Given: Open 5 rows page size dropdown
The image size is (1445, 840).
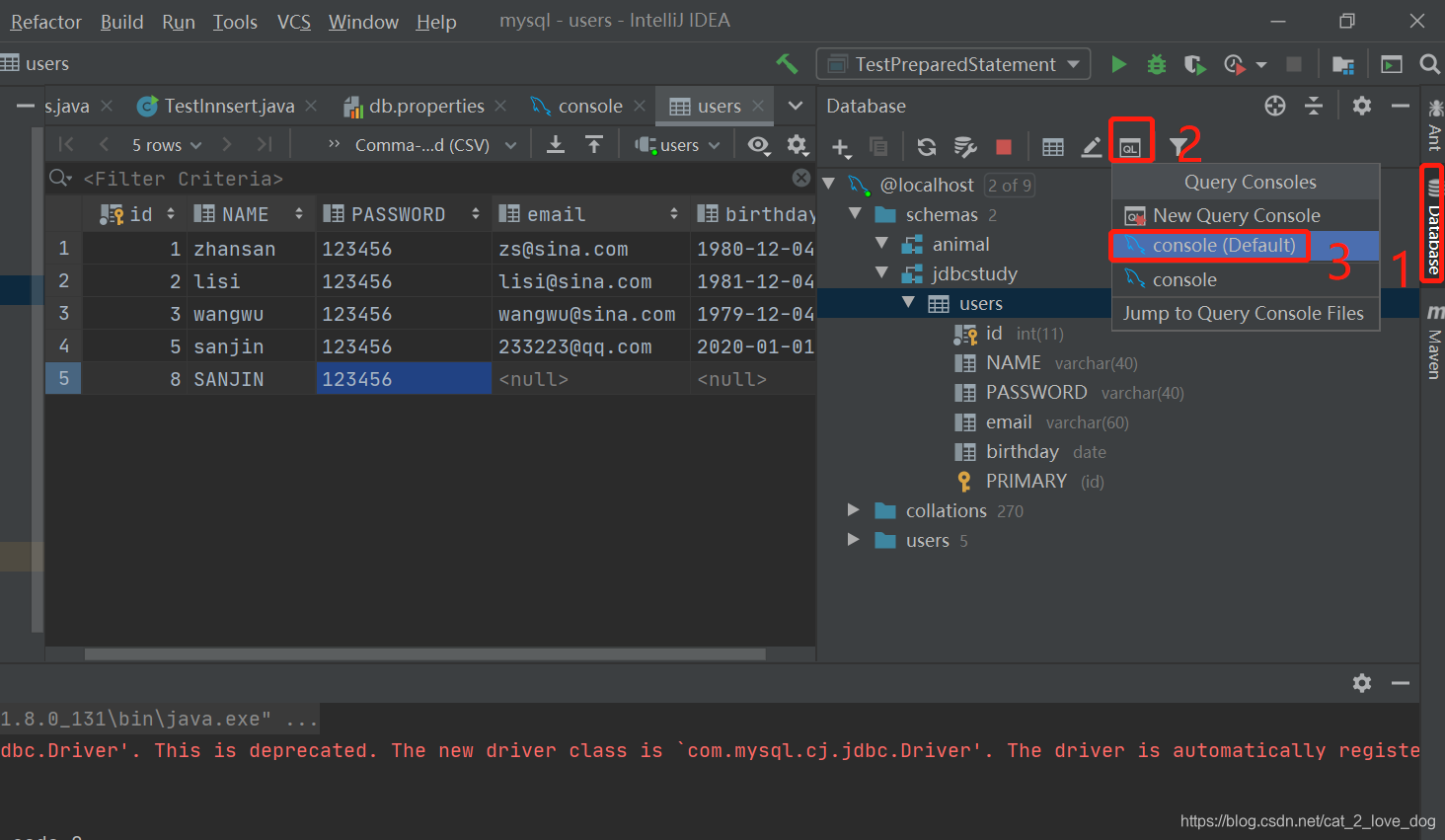Looking at the screenshot, I should (166, 145).
